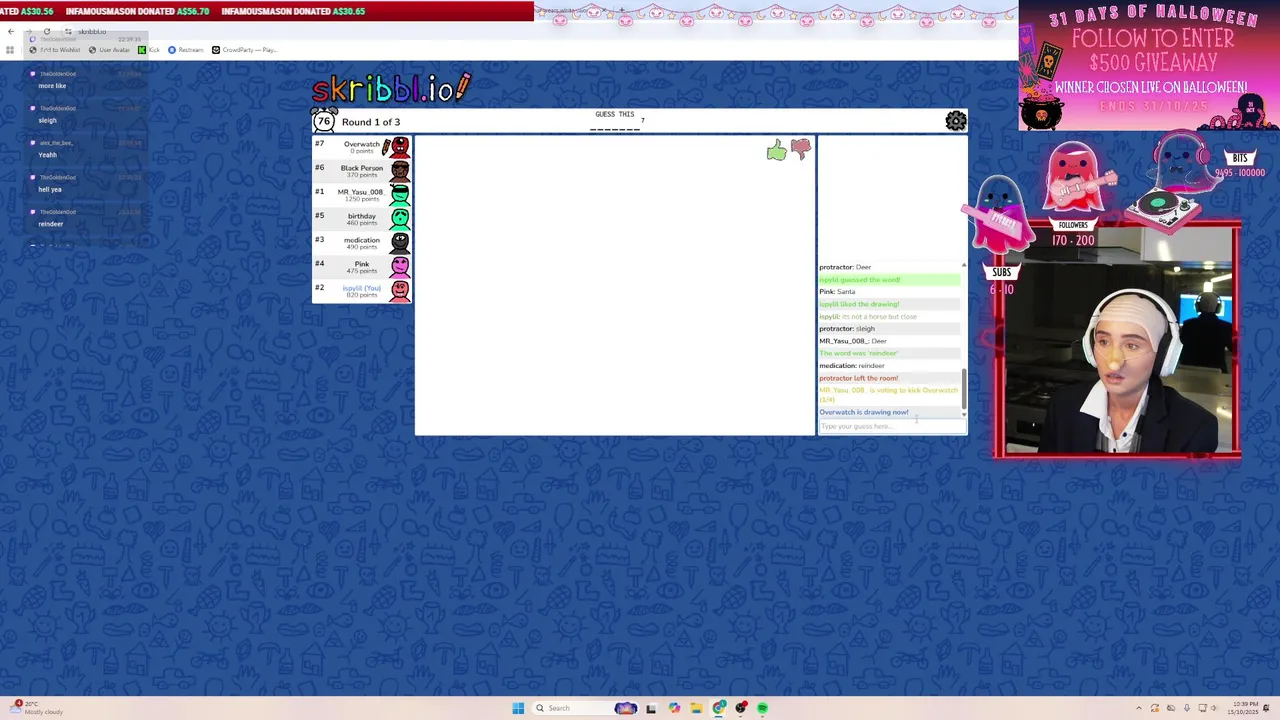Select player name ispylil (You)
This screenshot has width=1280, height=720.
click(x=361, y=288)
